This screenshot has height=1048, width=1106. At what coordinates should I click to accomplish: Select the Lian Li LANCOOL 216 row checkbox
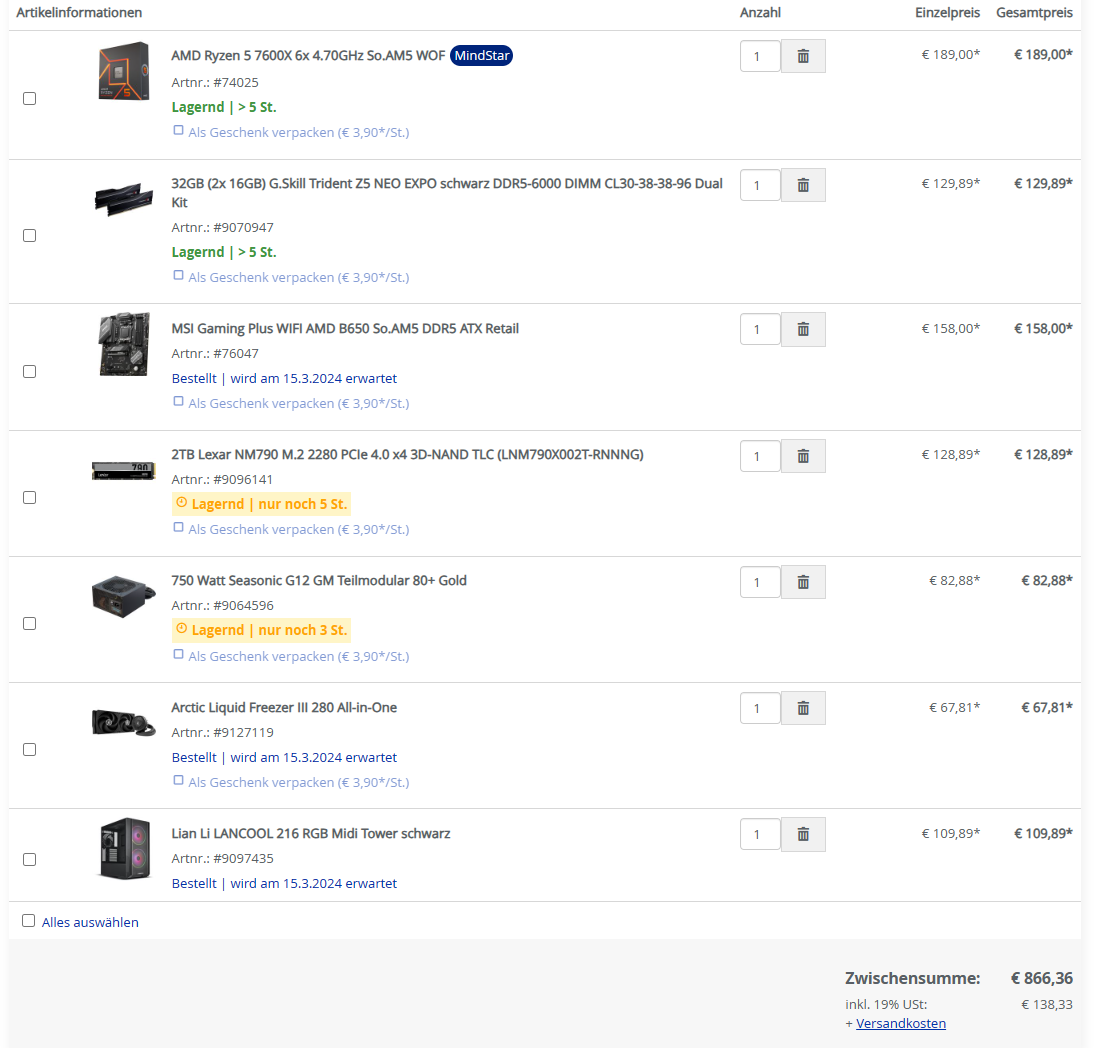click(x=30, y=860)
